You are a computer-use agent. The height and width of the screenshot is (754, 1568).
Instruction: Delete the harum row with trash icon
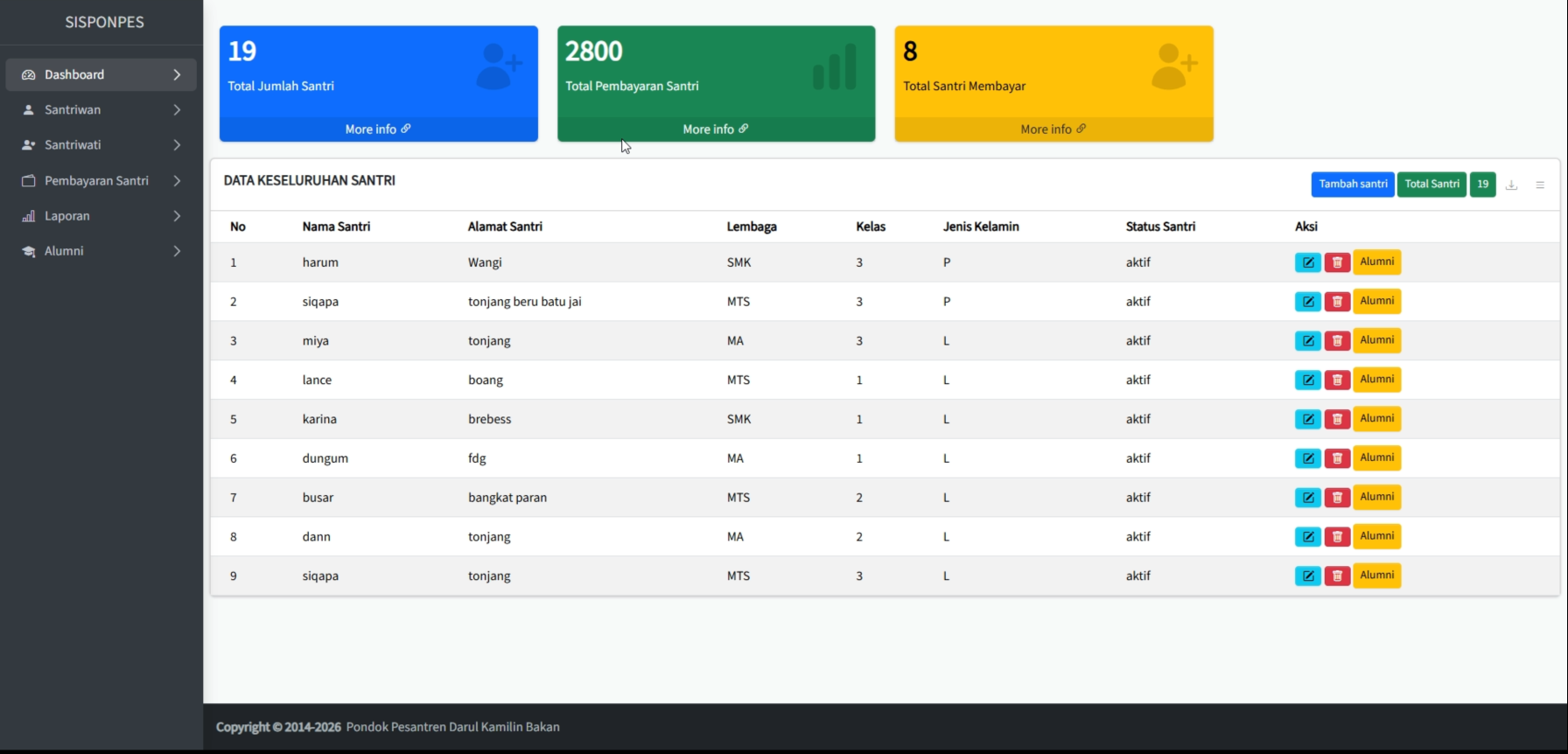pos(1337,262)
